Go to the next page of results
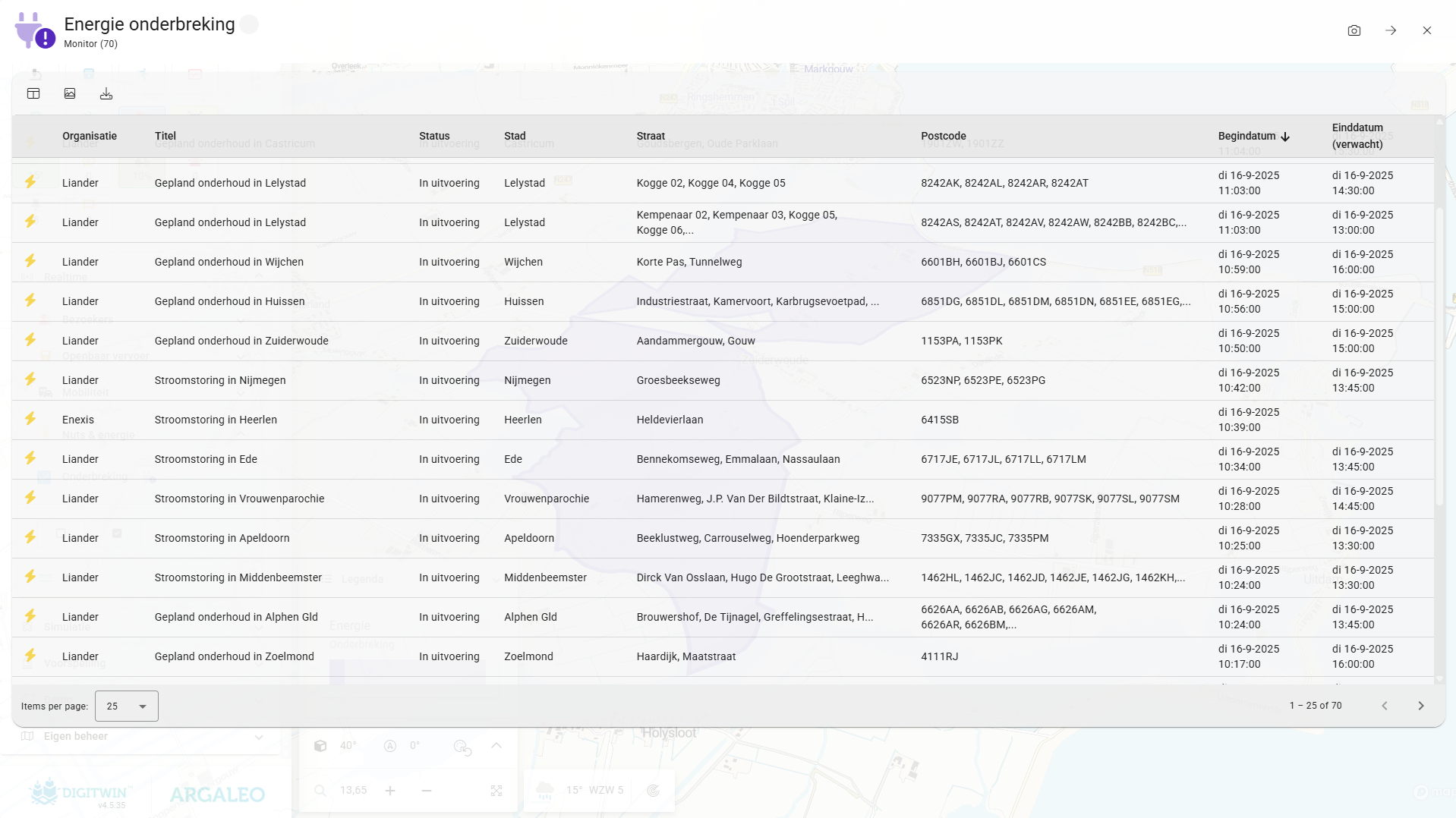 pyautogui.click(x=1420, y=706)
